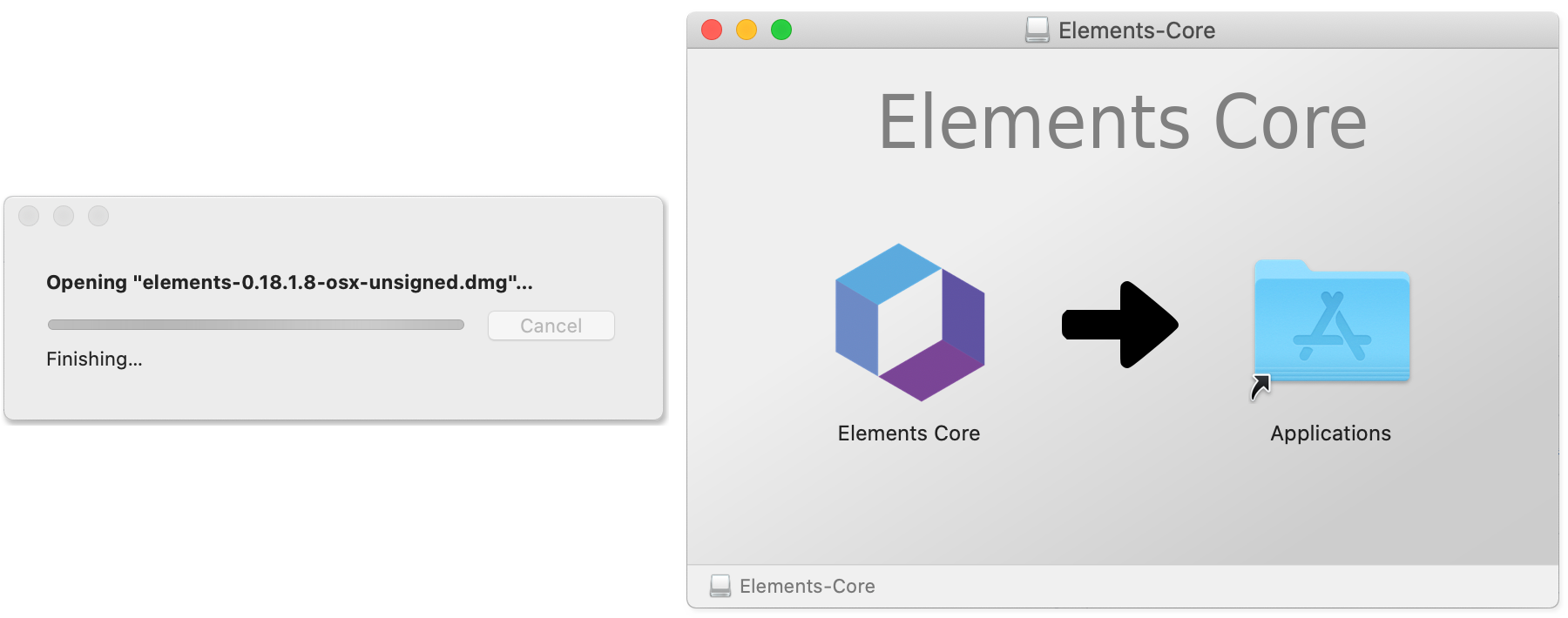Viewport: 1568px width, 618px height.
Task: Click the "Opening elements-0.18.1.8-osx-unsigned.dmg" message
Action: [x=289, y=282]
